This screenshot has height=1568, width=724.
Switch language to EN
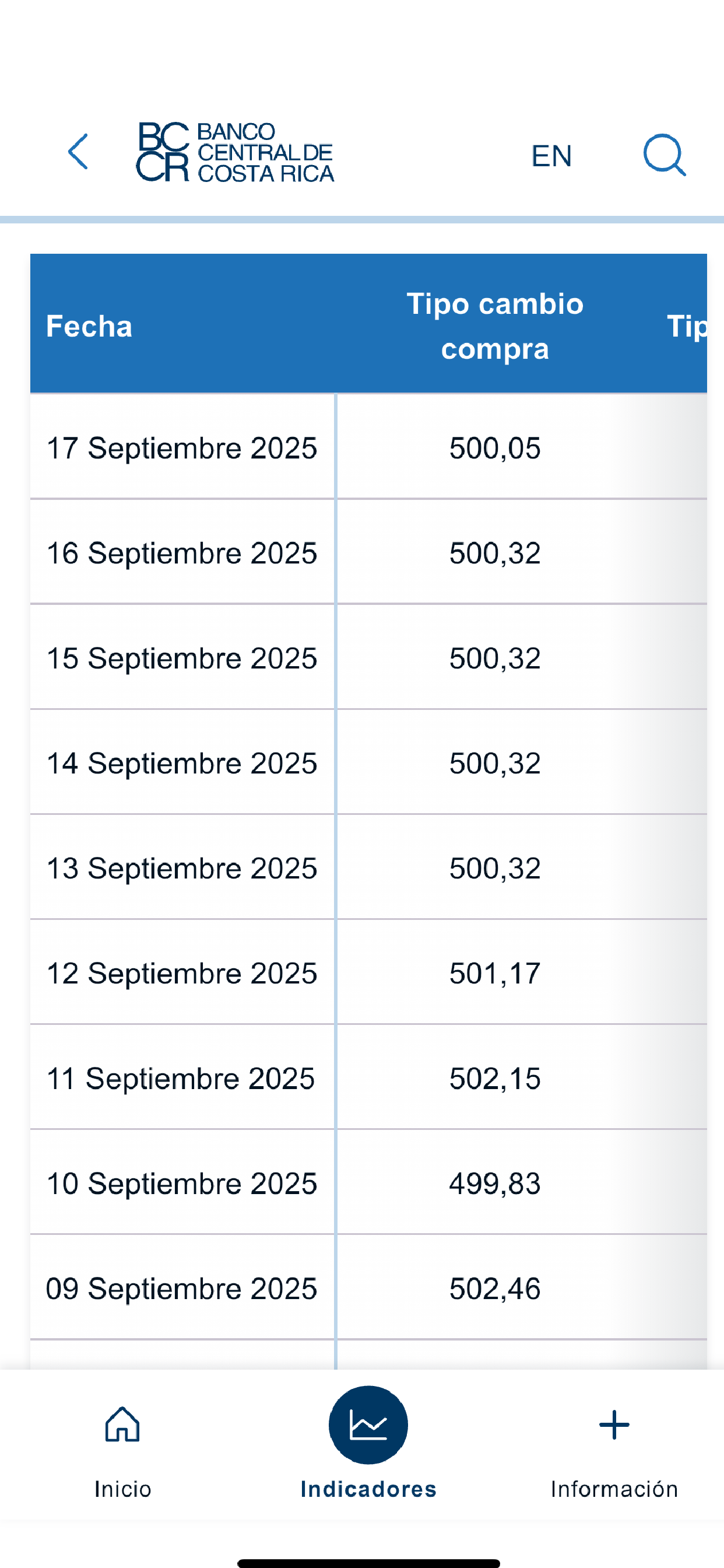pyautogui.click(x=551, y=156)
